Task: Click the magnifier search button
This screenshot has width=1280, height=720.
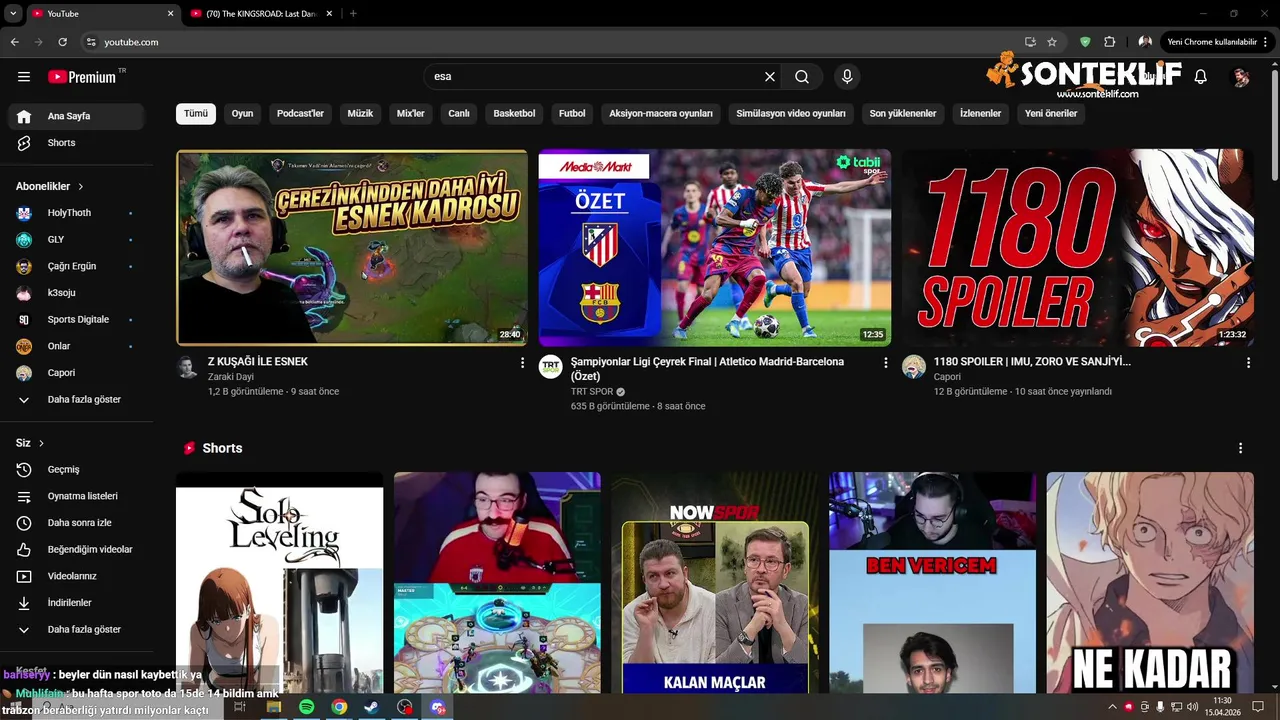Action: click(x=802, y=77)
